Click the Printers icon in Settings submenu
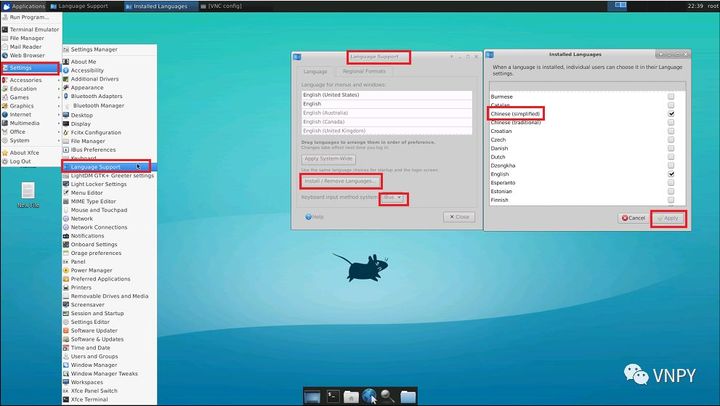The image size is (720, 406). point(66,287)
